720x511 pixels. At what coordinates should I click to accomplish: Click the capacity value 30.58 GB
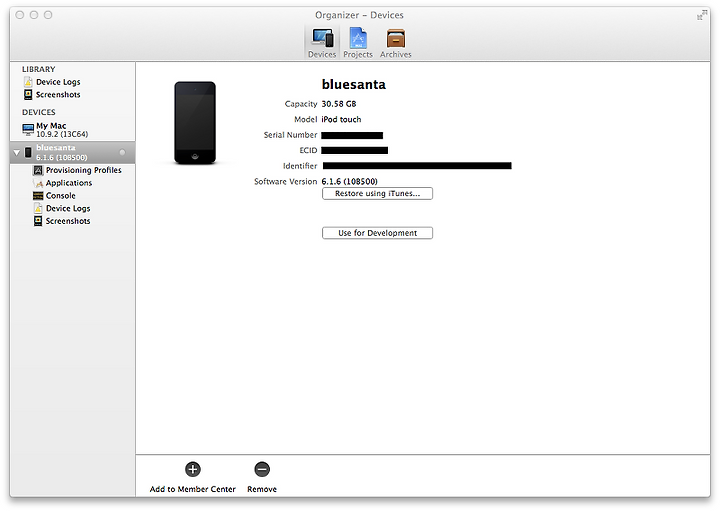[339, 104]
